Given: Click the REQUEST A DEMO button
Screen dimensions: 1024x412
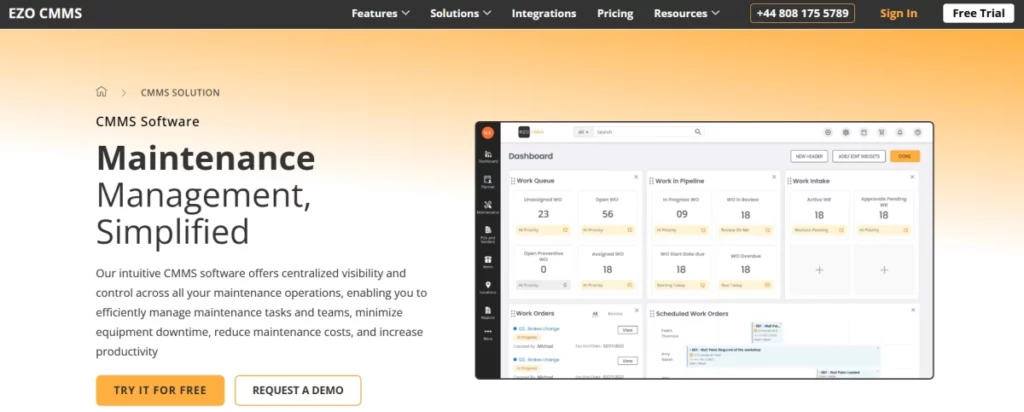Looking at the screenshot, I should (298, 390).
